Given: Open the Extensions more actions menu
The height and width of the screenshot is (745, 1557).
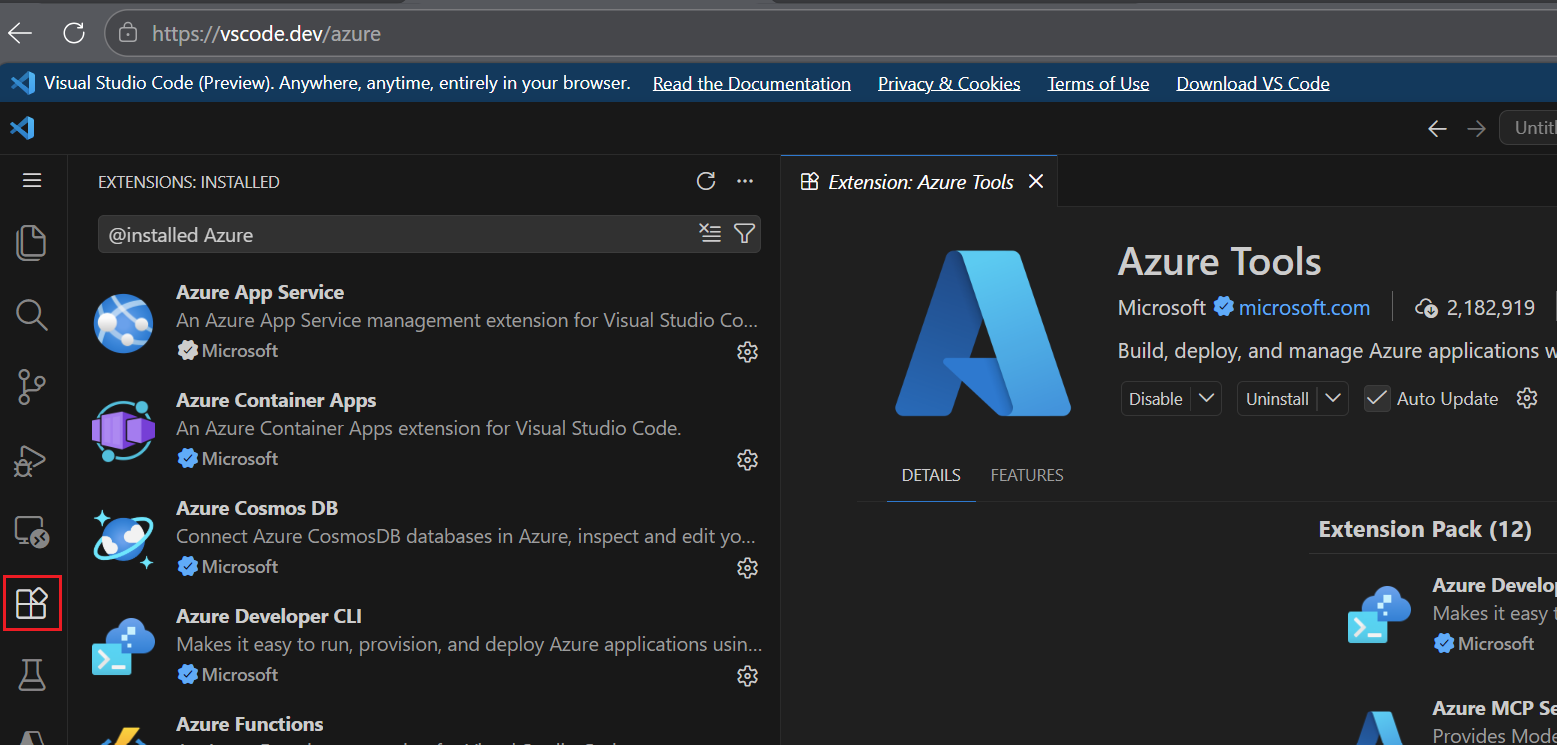Looking at the screenshot, I should [x=745, y=181].
